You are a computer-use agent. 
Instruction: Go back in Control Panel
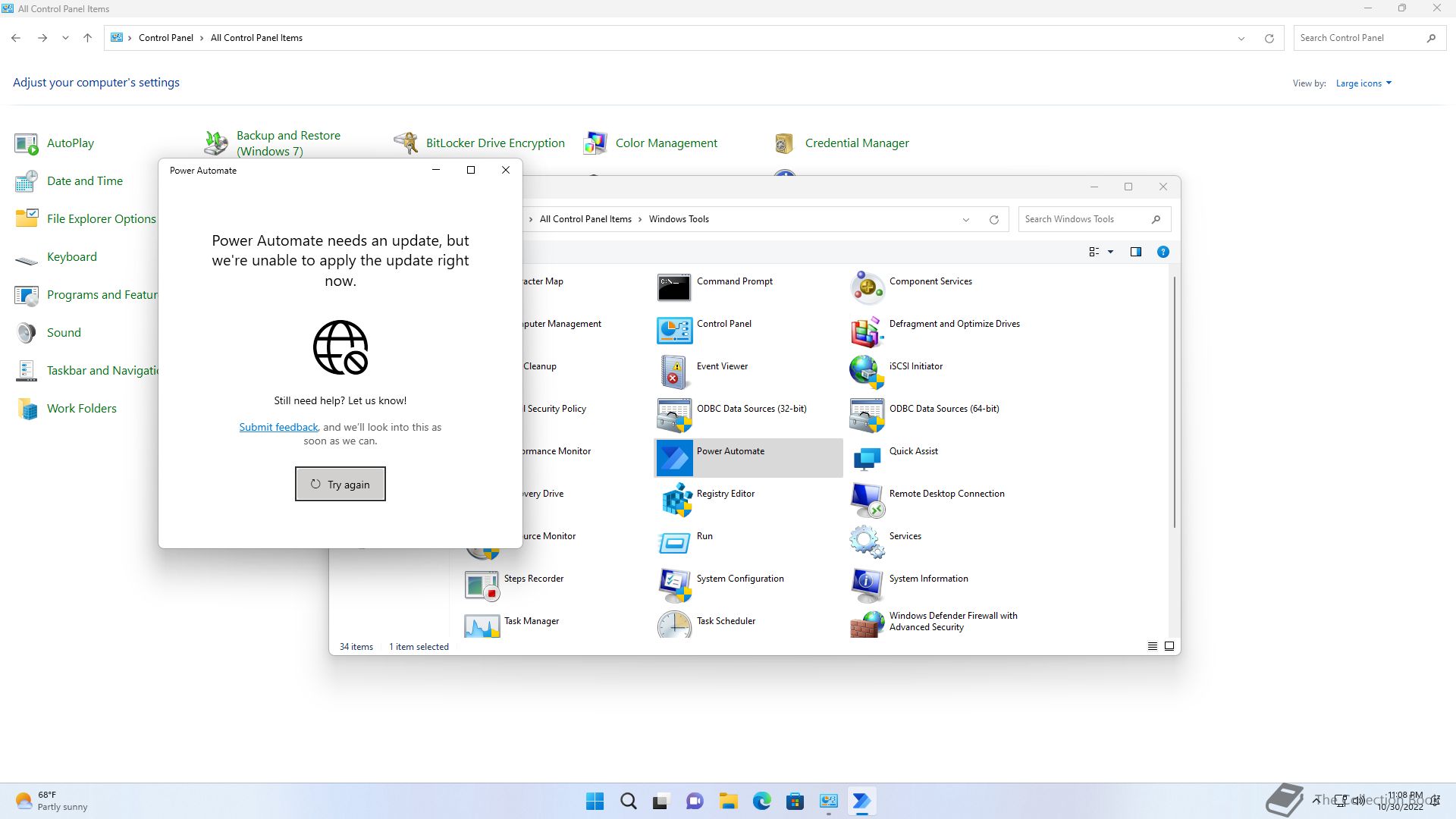pyautogui.click(x=16, y=38)
